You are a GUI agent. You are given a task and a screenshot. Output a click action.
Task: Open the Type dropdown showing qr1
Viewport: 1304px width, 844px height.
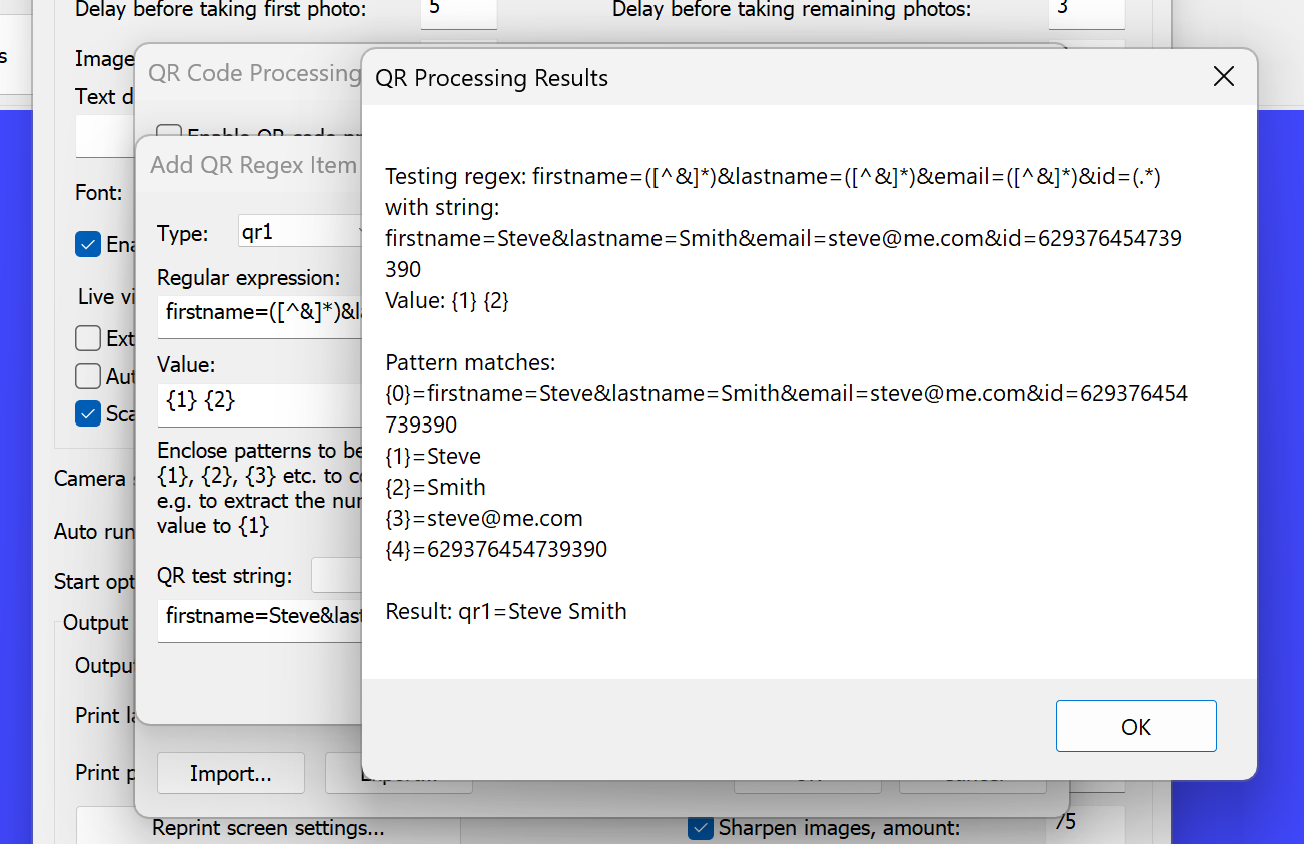click(300, 233)
